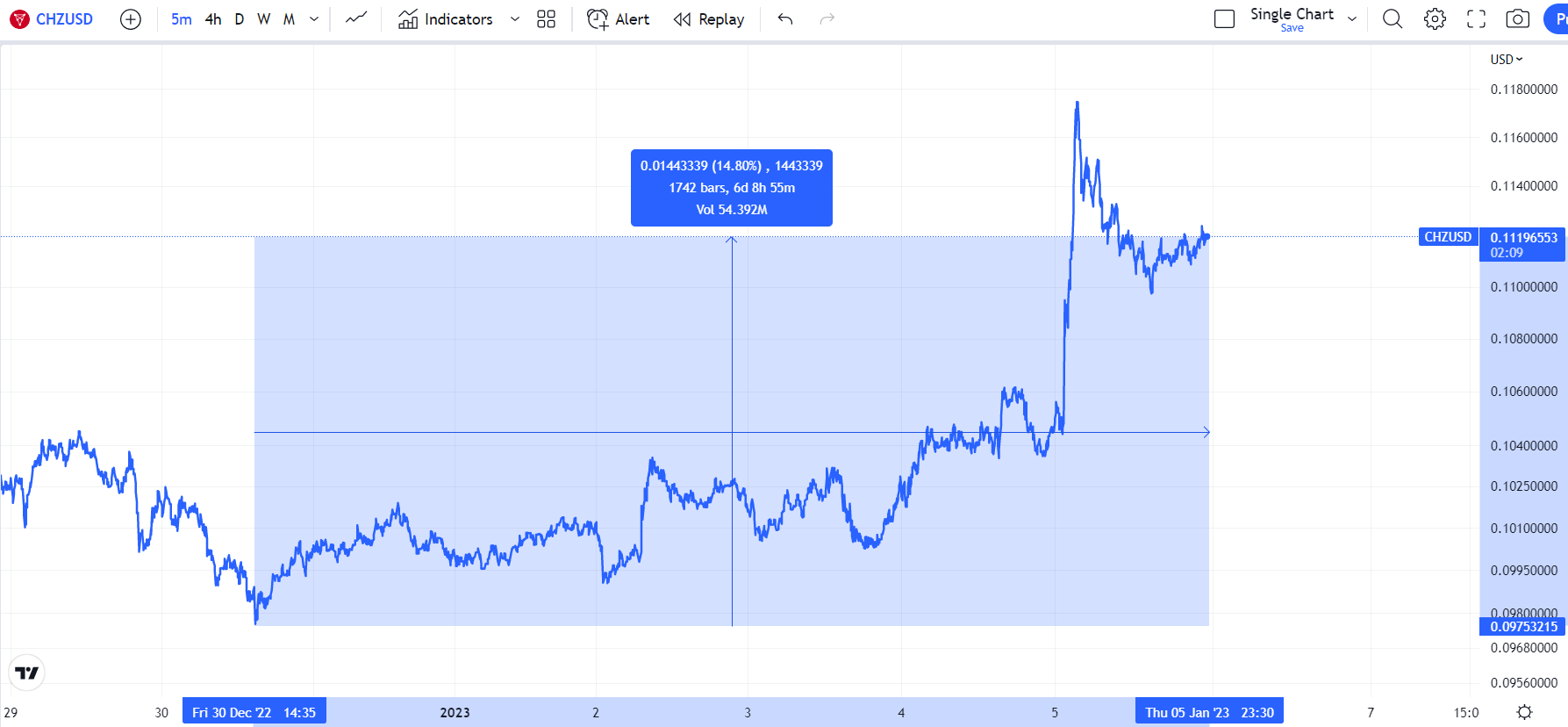This screenshot has height=727, width=1568.
Task: Take a chart snapshot with camera icon
Action: pos(1518,19)
